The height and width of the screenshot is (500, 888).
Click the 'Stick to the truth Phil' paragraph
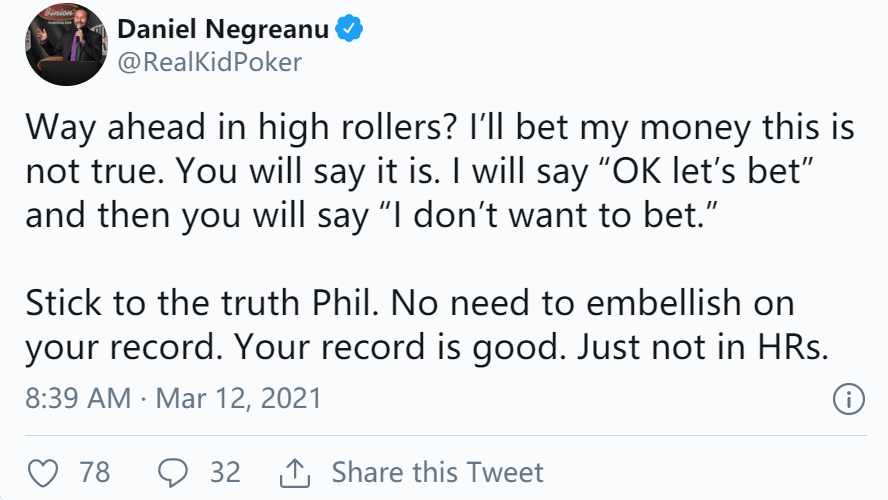tap(427, 324)
